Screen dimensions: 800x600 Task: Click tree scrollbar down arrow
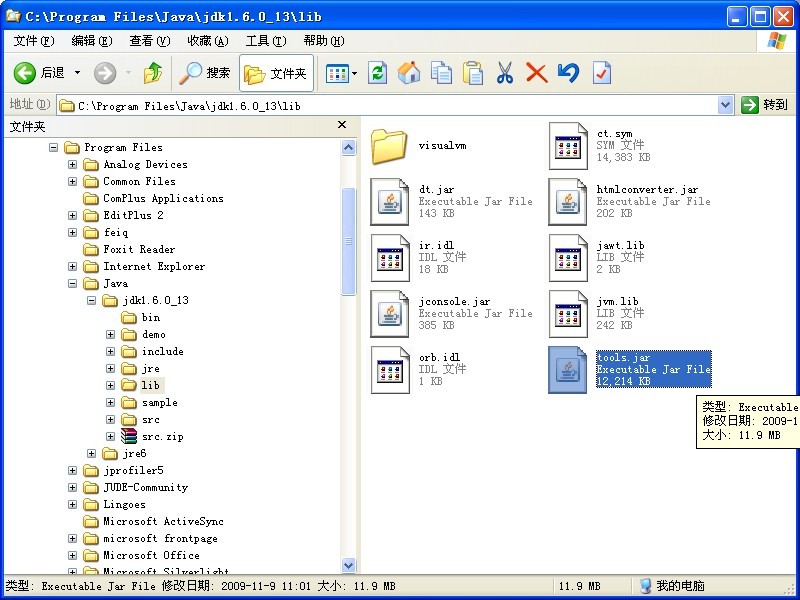348,565
